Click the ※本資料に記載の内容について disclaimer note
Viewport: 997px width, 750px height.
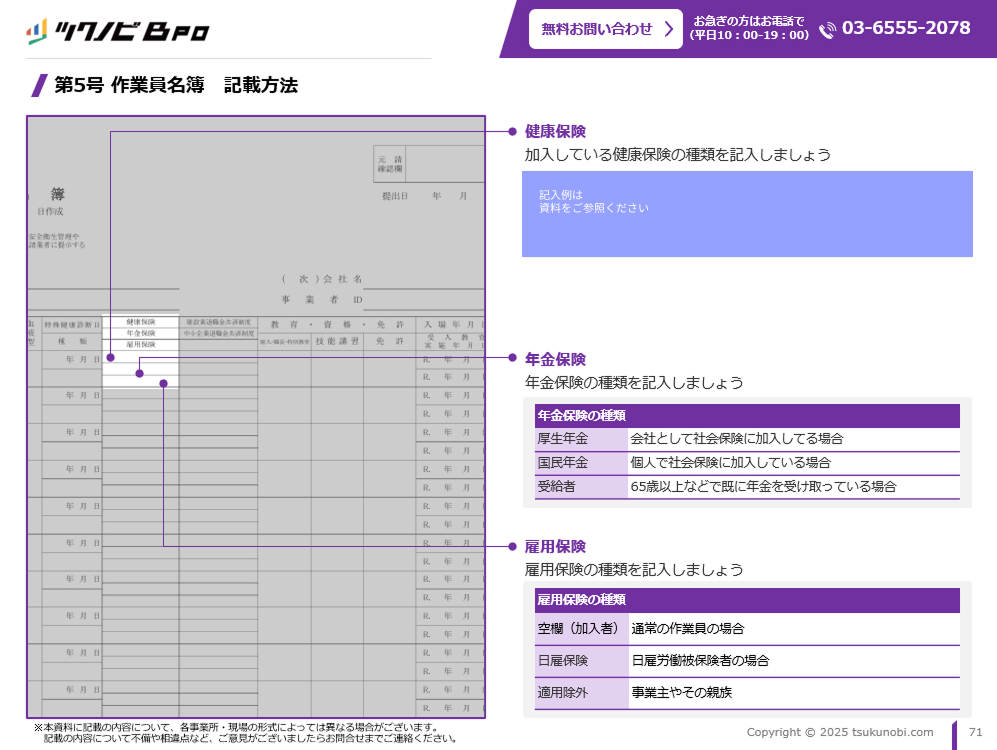[x=245, y=733]
